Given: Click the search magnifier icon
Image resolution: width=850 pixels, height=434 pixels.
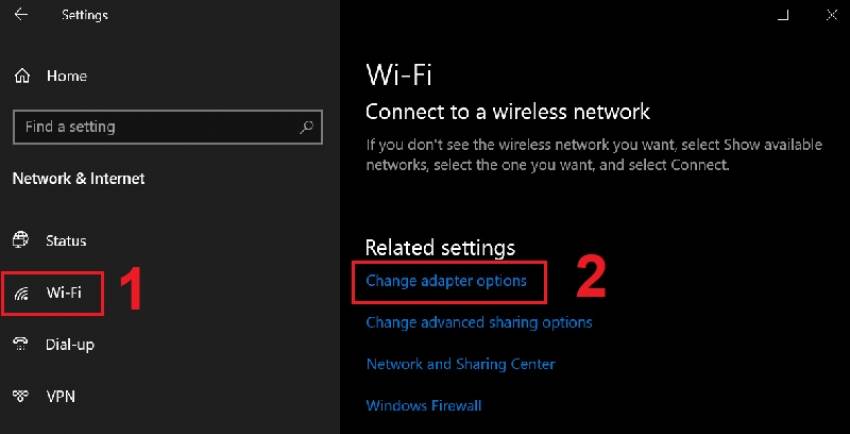Looking at the screenshot, I should tap(307, 127).
